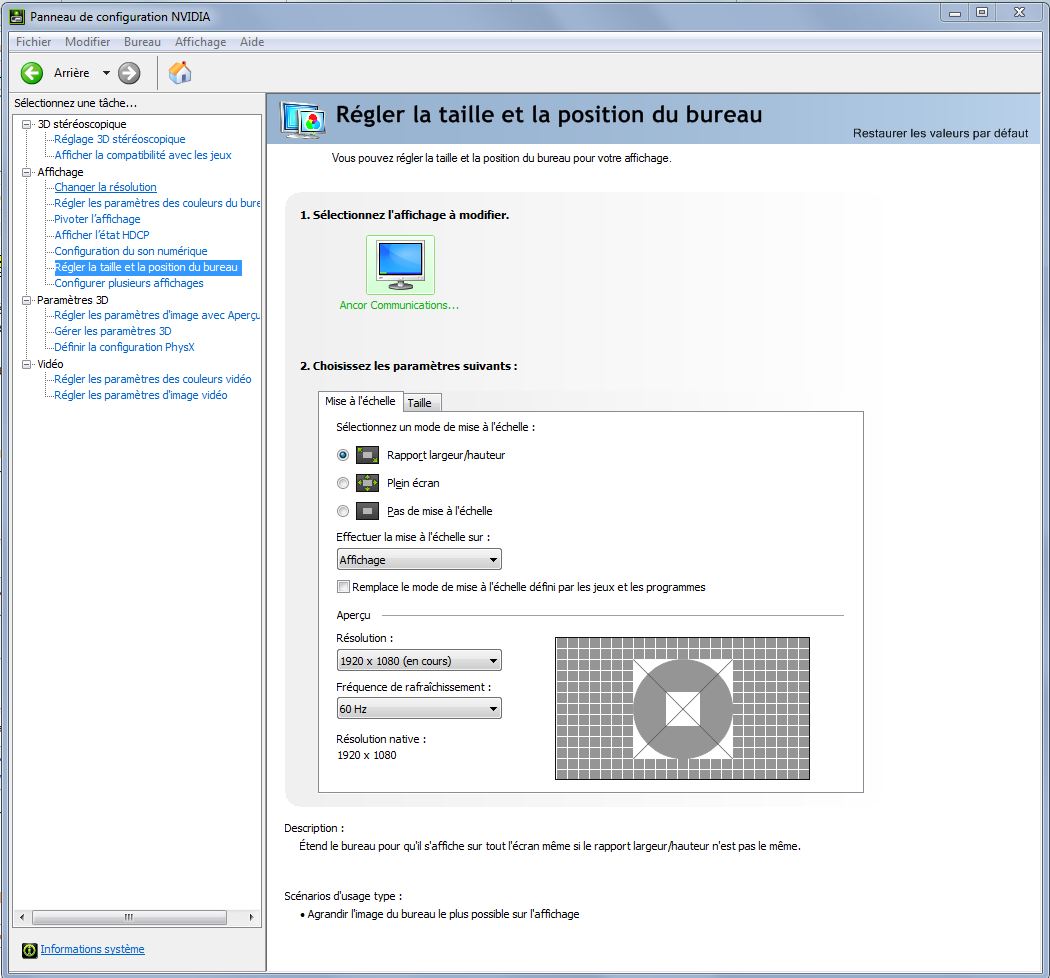Open the Modifier menu
This screenshot has width=1050, height=978.
click(x=87, y=42)
